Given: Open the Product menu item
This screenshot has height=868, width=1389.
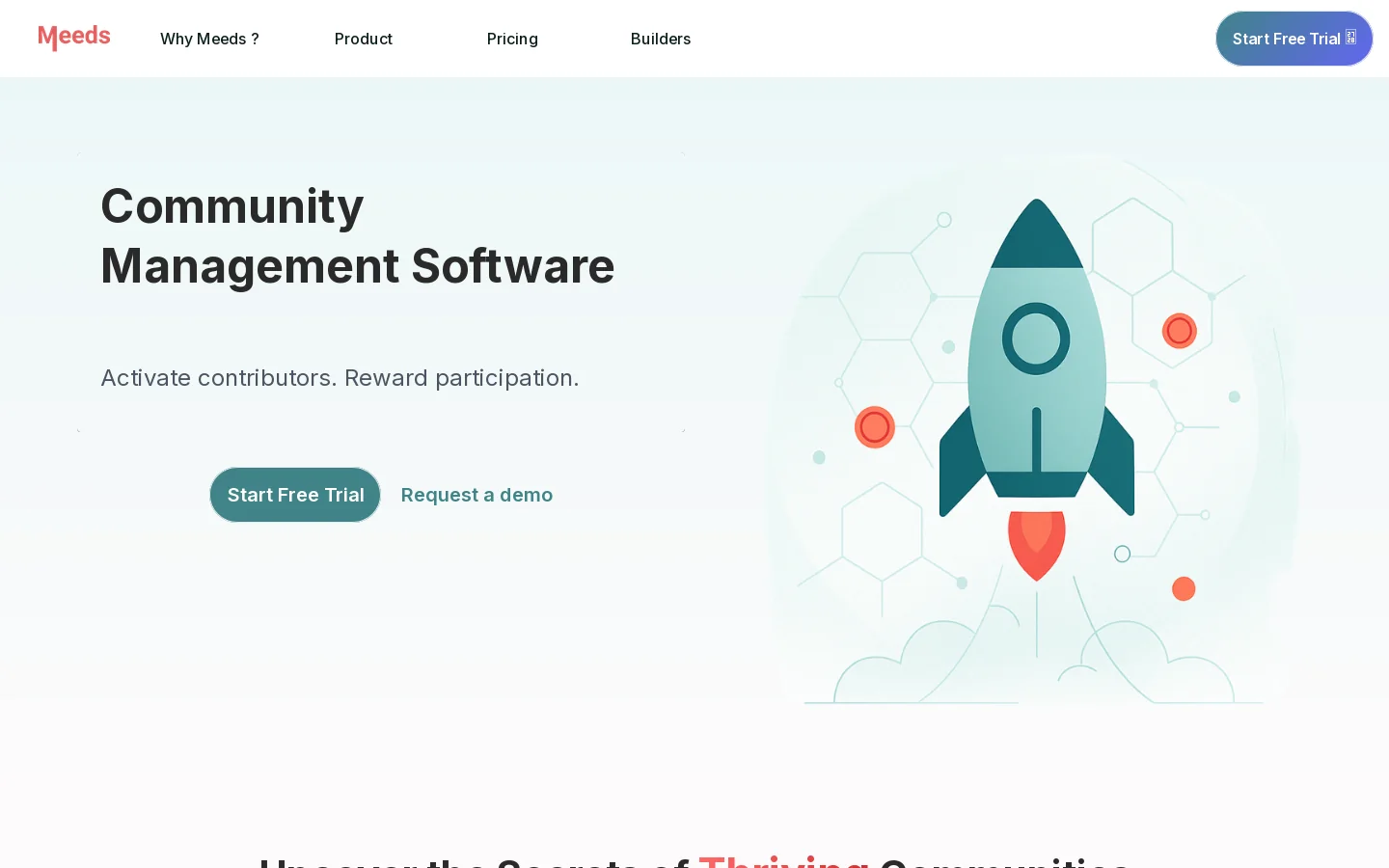Looking at the screenshot, I should pyautogui.click(x=364, y=39).
